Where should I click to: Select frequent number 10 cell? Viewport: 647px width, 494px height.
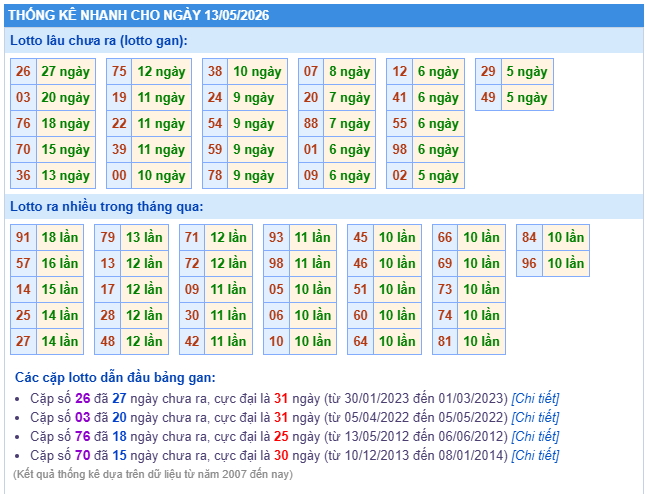point(276,341)
